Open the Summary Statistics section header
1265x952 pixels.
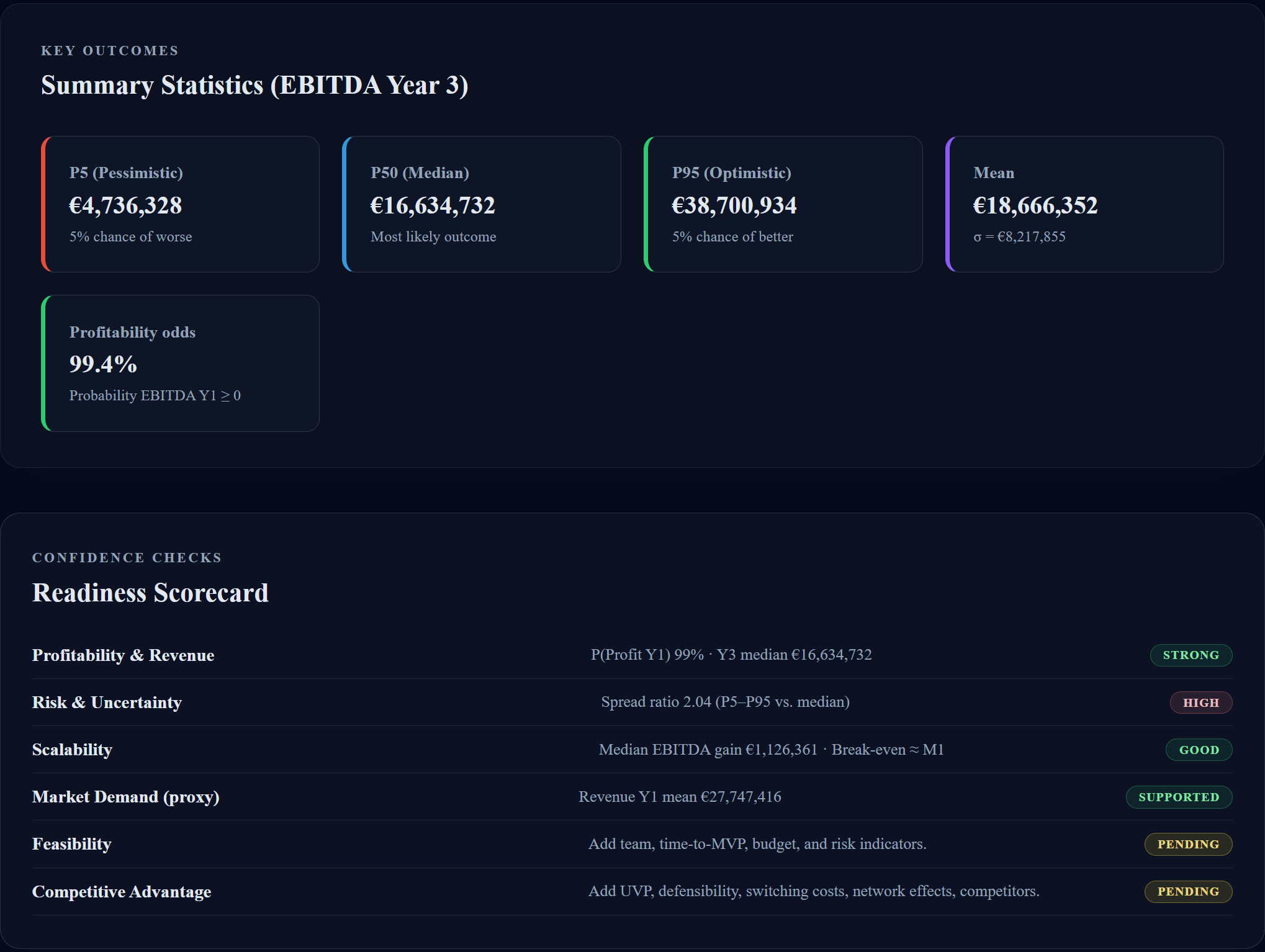(x=254, y=85)
